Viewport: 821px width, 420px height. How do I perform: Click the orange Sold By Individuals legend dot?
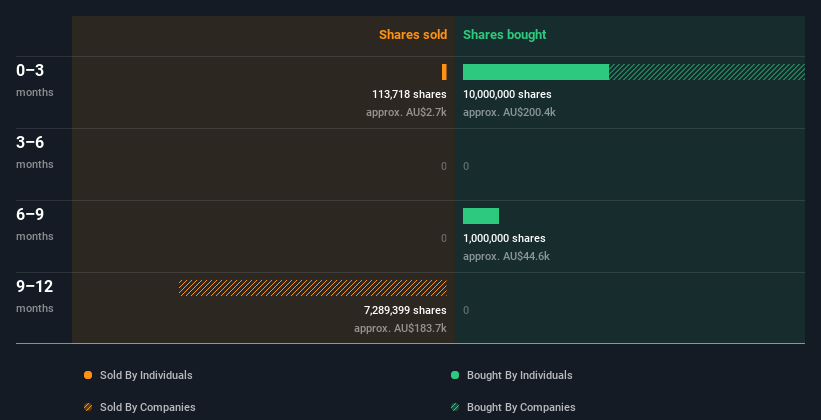[88, 375]
